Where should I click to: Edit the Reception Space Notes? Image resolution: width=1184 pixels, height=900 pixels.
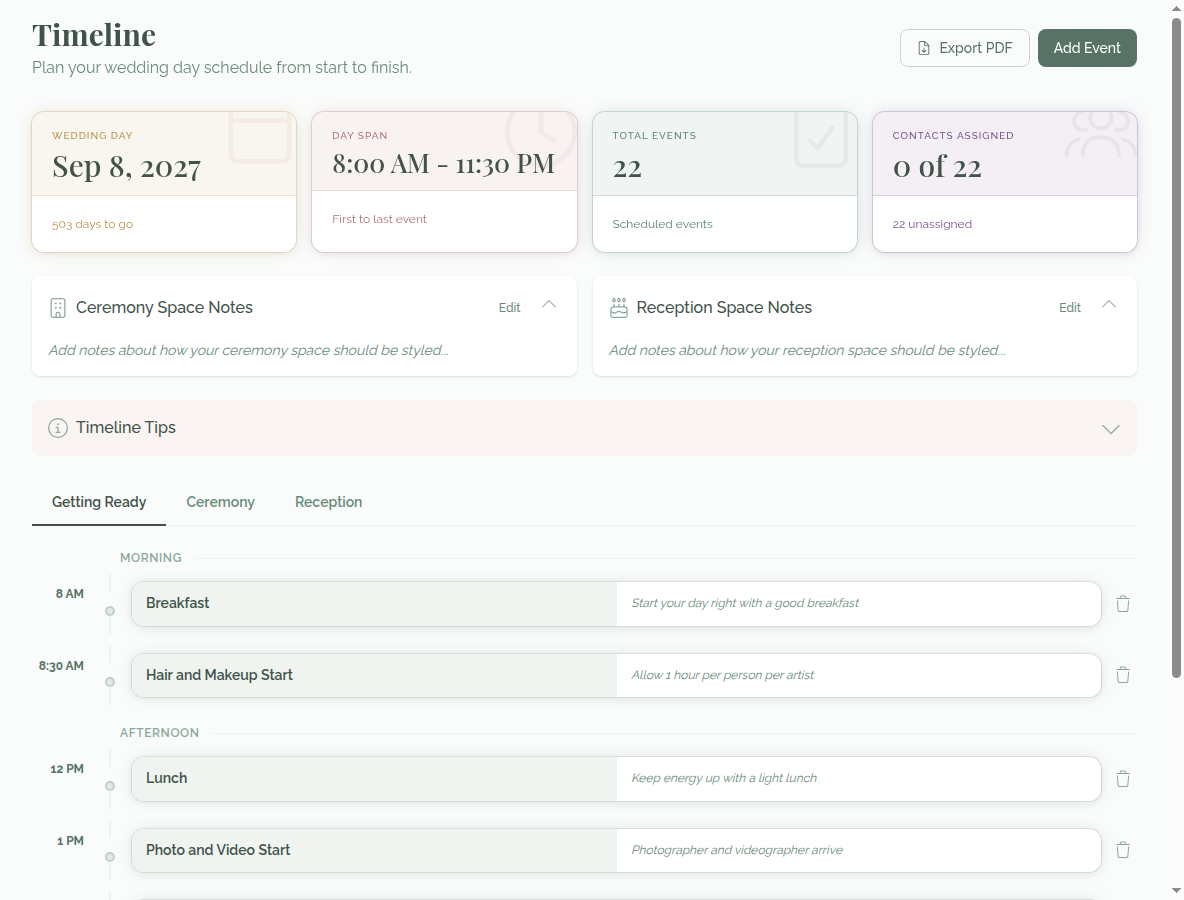click(x=1069, y=307)
